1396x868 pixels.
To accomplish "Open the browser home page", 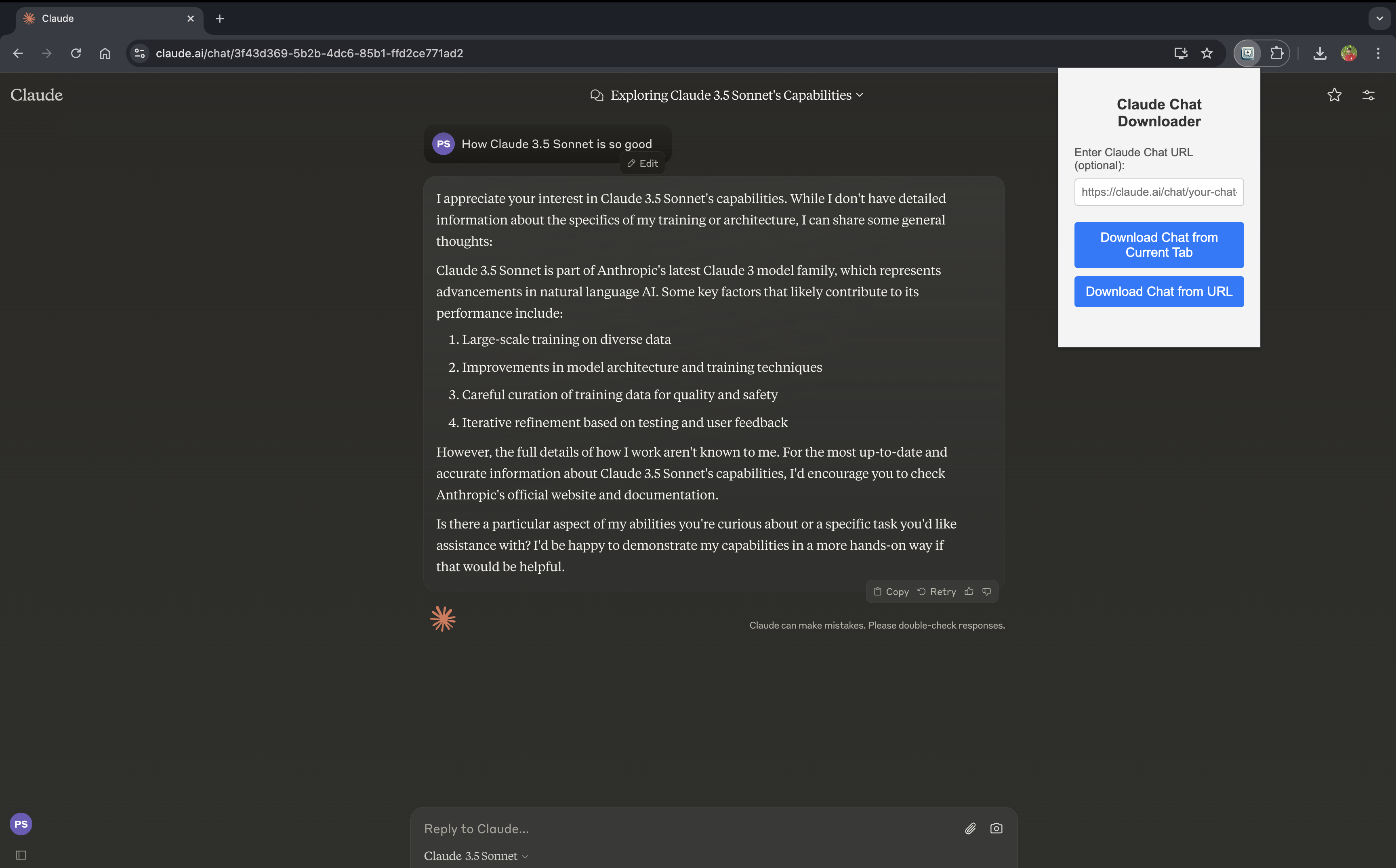I will [x=105, y=53].
